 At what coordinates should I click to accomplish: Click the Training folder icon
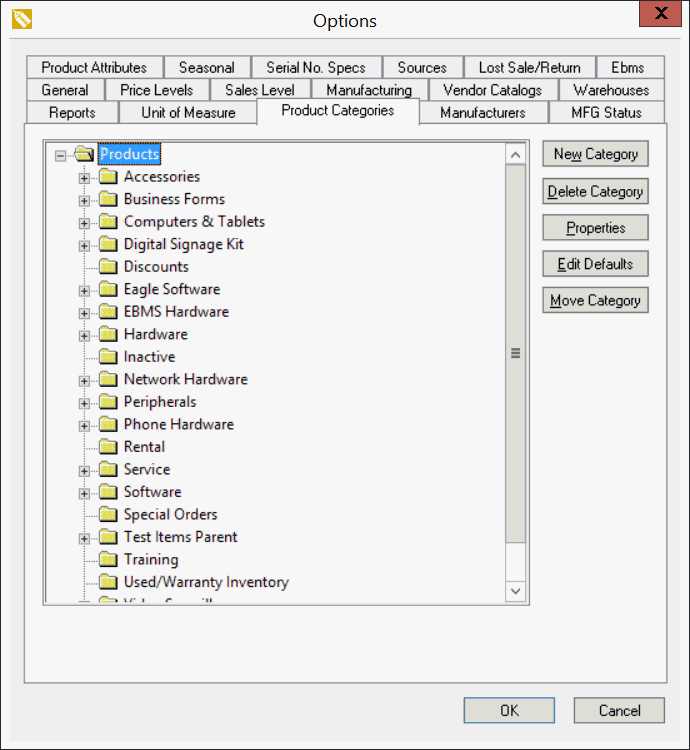click(108, 560)
